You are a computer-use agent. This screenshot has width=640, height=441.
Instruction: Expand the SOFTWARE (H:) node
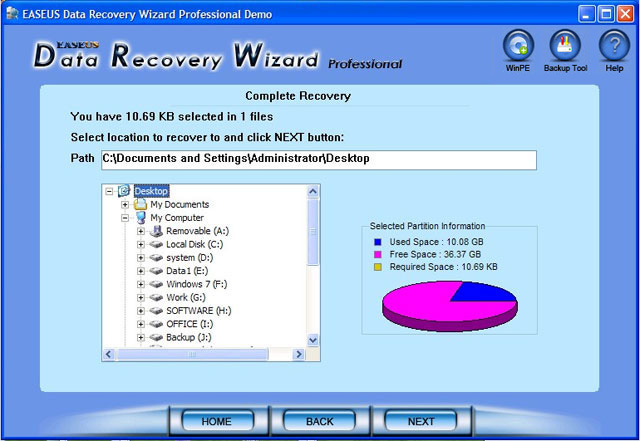point(141,311)
